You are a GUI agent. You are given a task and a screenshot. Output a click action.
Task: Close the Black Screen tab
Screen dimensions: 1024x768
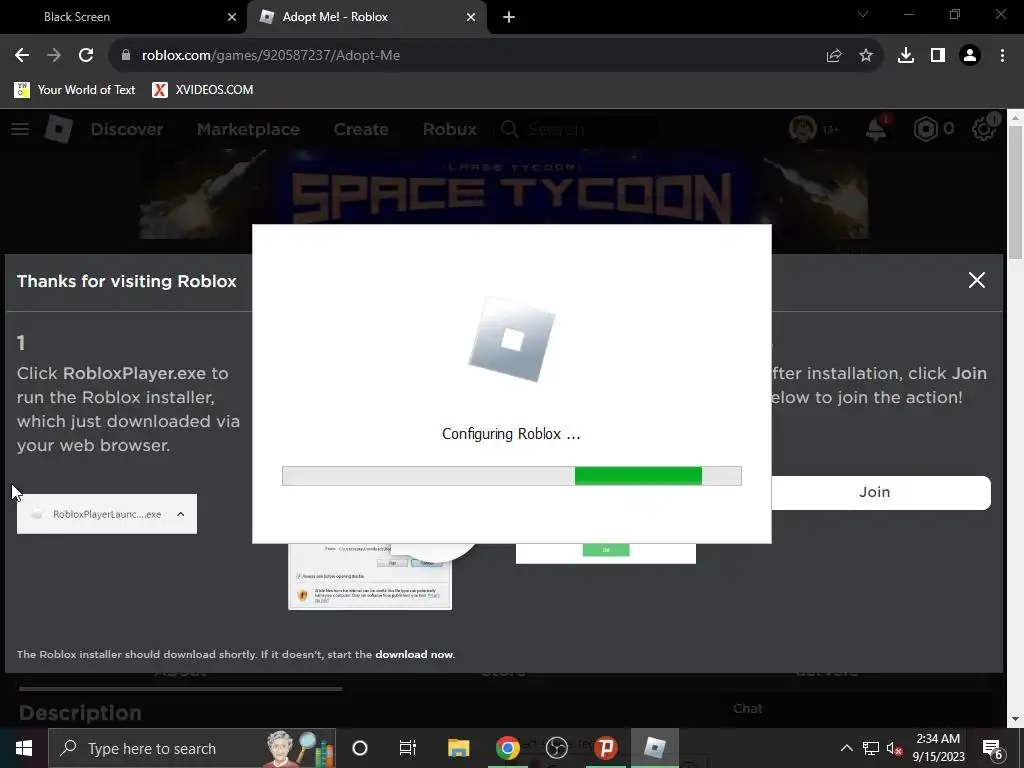click(x=232, y=17)
